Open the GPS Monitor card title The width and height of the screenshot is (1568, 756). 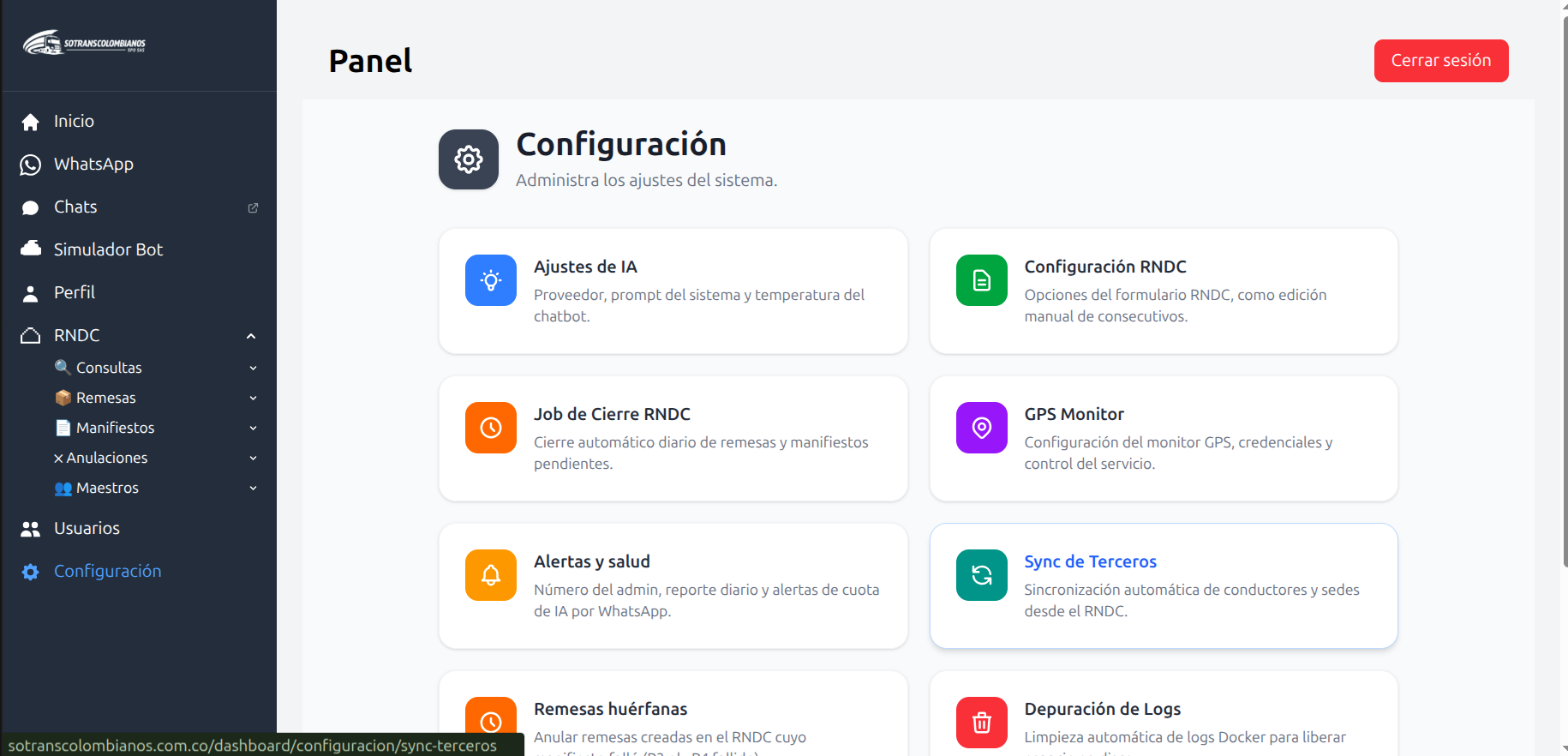tap(1074, 414)
